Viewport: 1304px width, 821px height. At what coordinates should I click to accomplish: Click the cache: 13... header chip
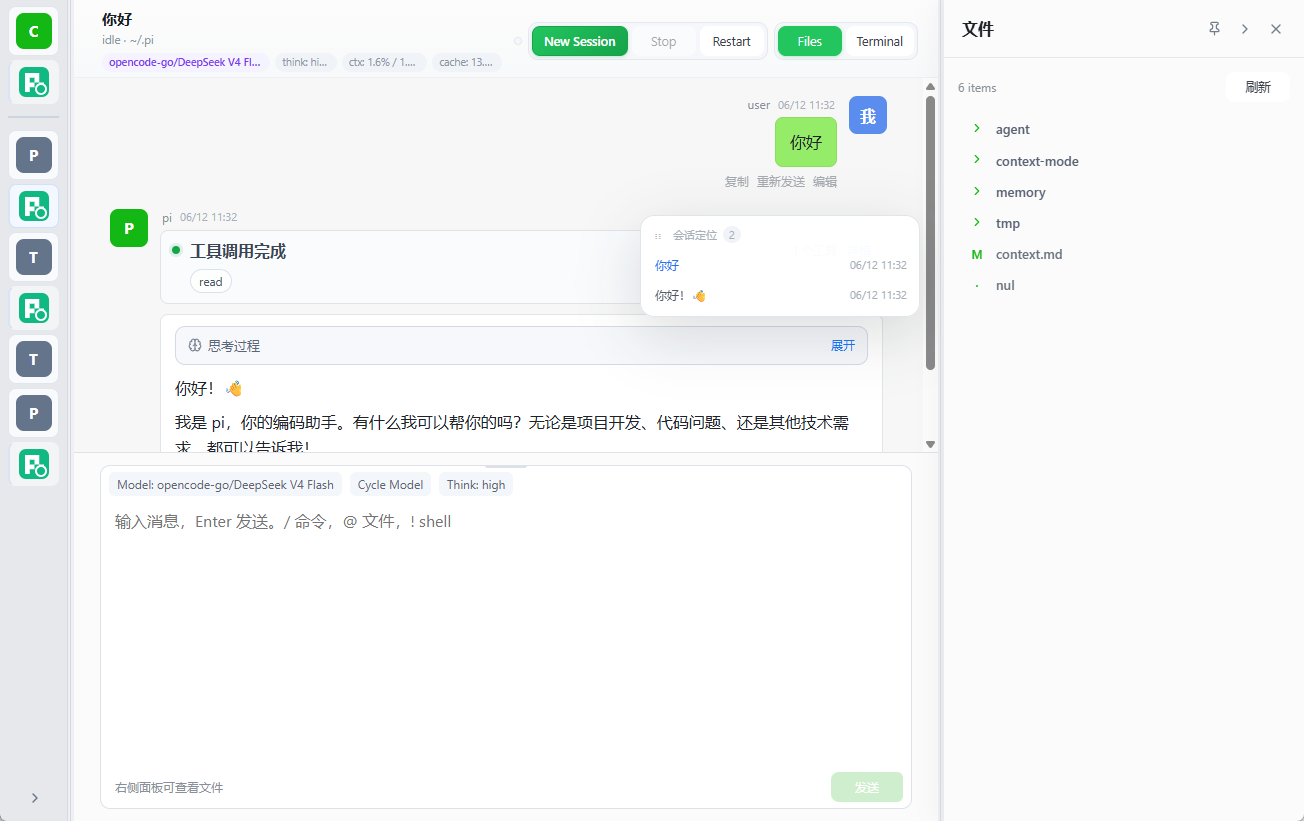[x=466, y=62]
